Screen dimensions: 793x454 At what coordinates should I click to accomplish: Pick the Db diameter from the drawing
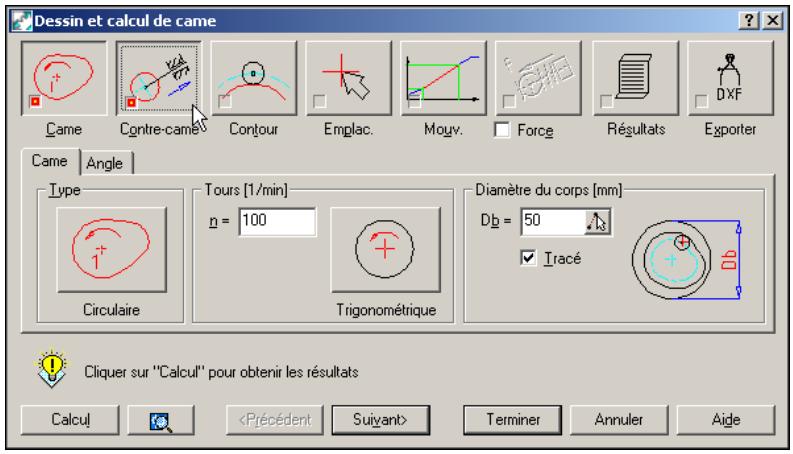(597, 221)
